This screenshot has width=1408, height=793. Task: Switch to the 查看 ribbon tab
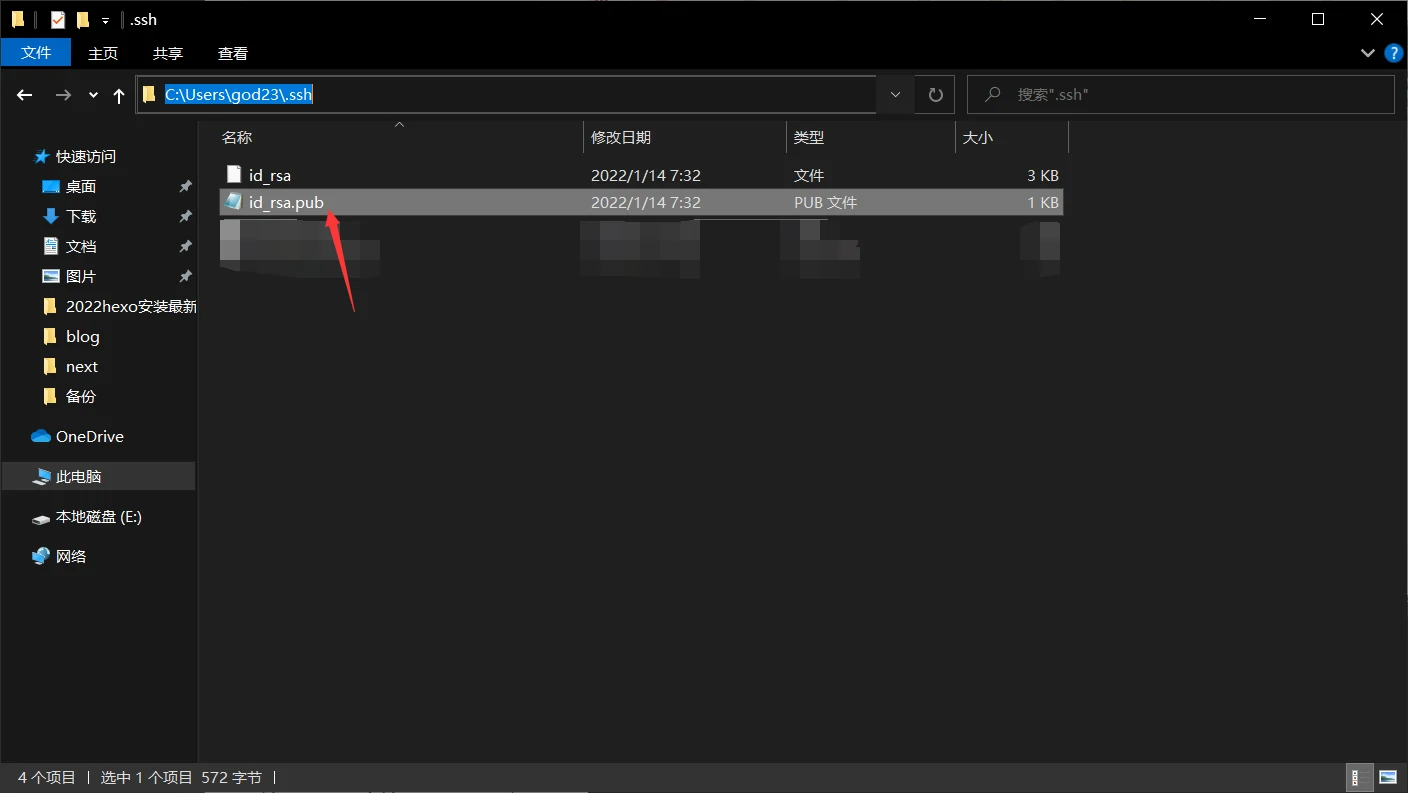(232, 54)
